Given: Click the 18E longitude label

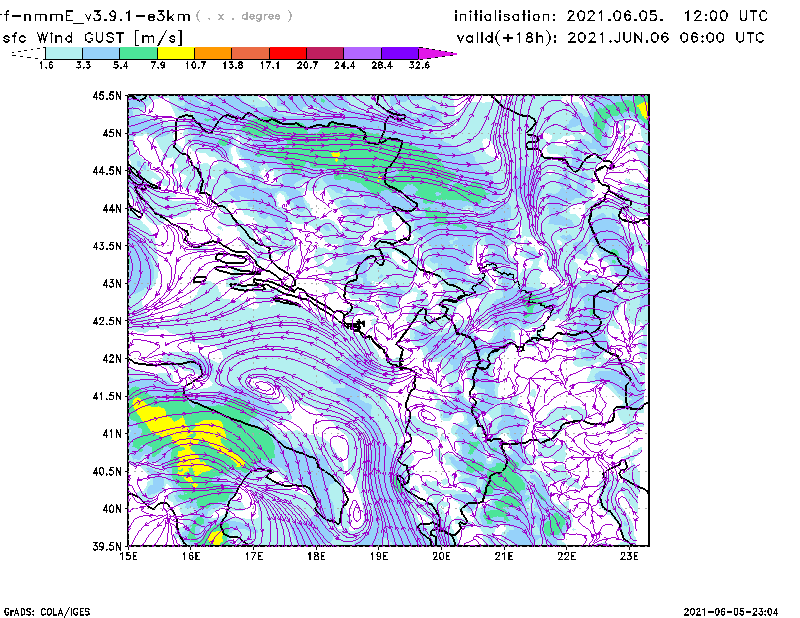Looking at the screenshot, I should pos(316,556).
